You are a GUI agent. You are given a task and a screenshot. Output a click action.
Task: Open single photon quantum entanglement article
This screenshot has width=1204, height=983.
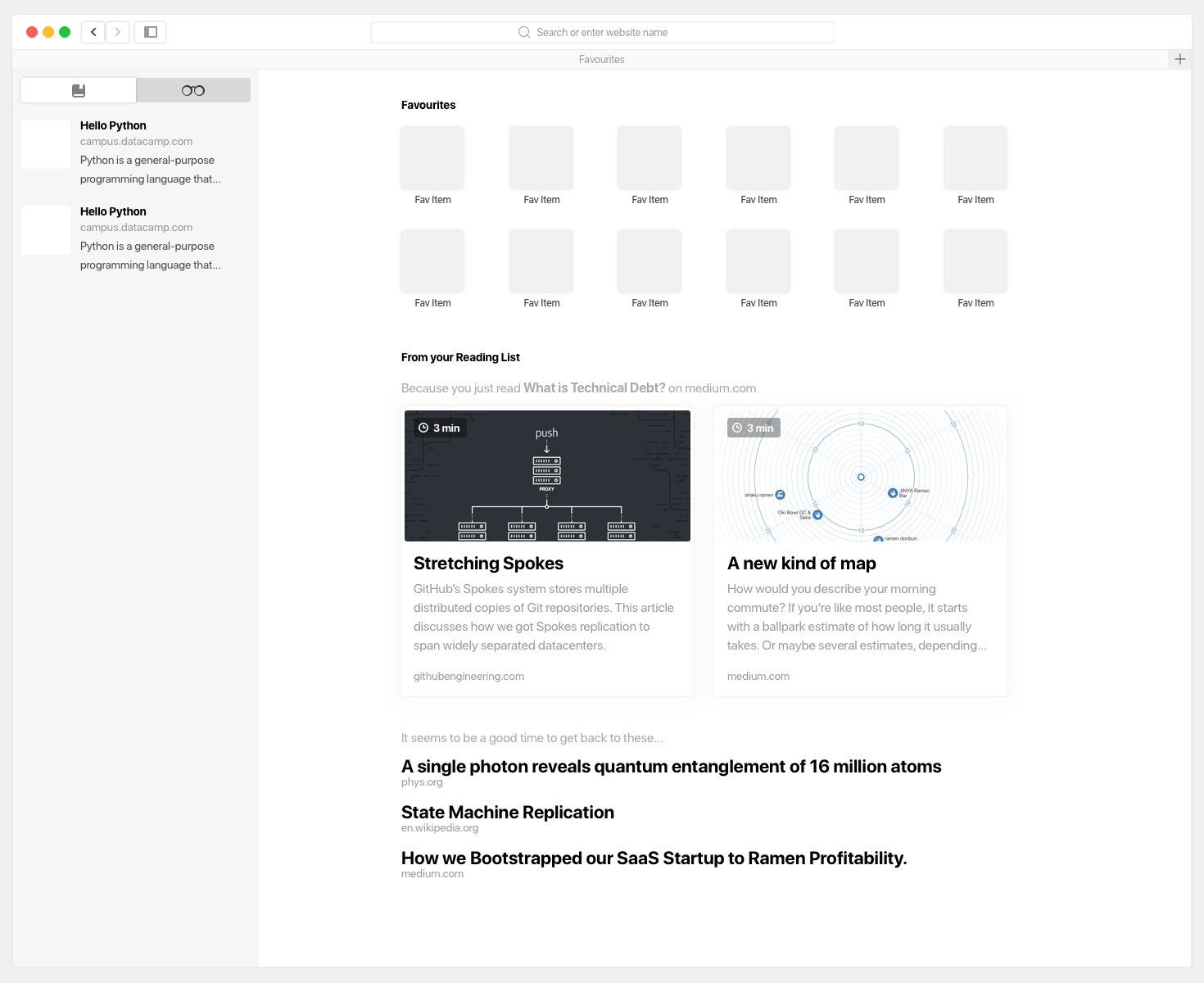[x=672, y=767]
